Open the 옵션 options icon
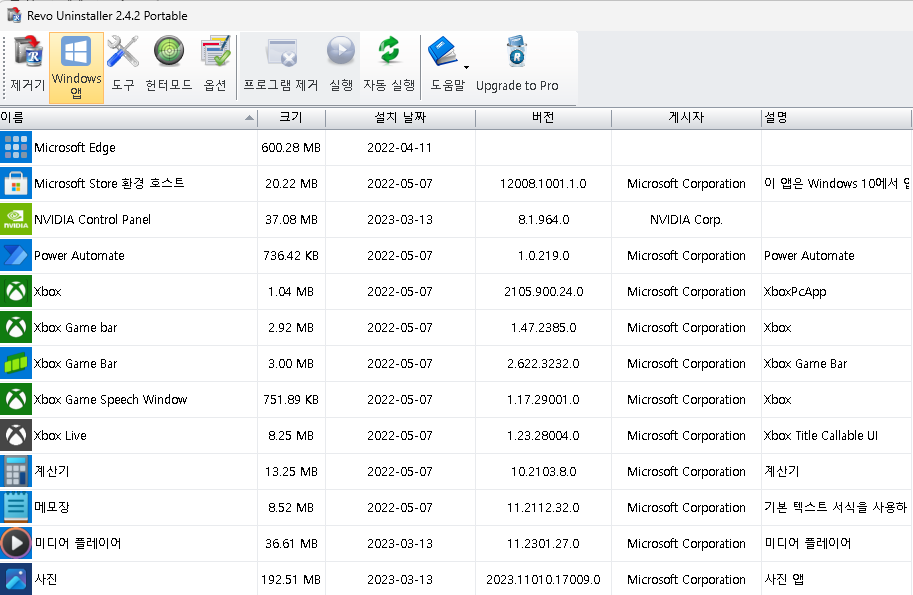The image size is (913, 595). (x=215, y=64)
